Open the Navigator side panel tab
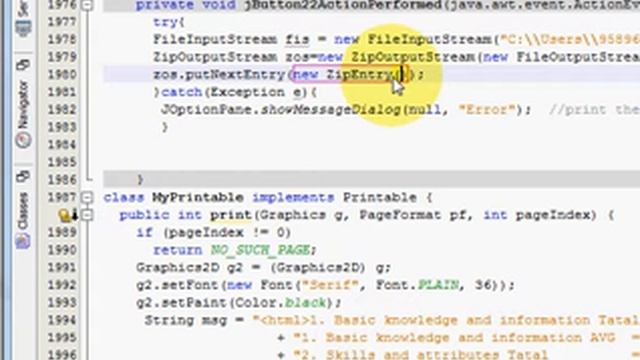Screen dimensions: 640x360 coord(23,105)
